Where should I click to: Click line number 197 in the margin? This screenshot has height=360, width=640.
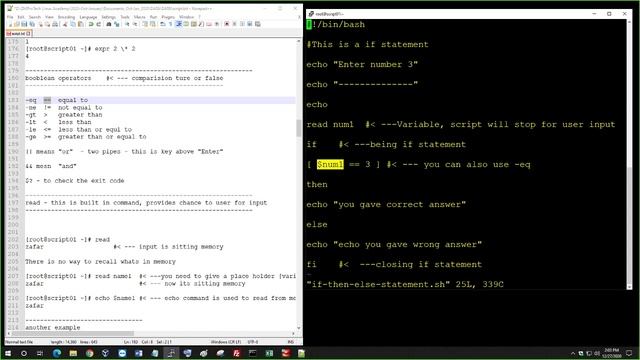click(13, 202)
